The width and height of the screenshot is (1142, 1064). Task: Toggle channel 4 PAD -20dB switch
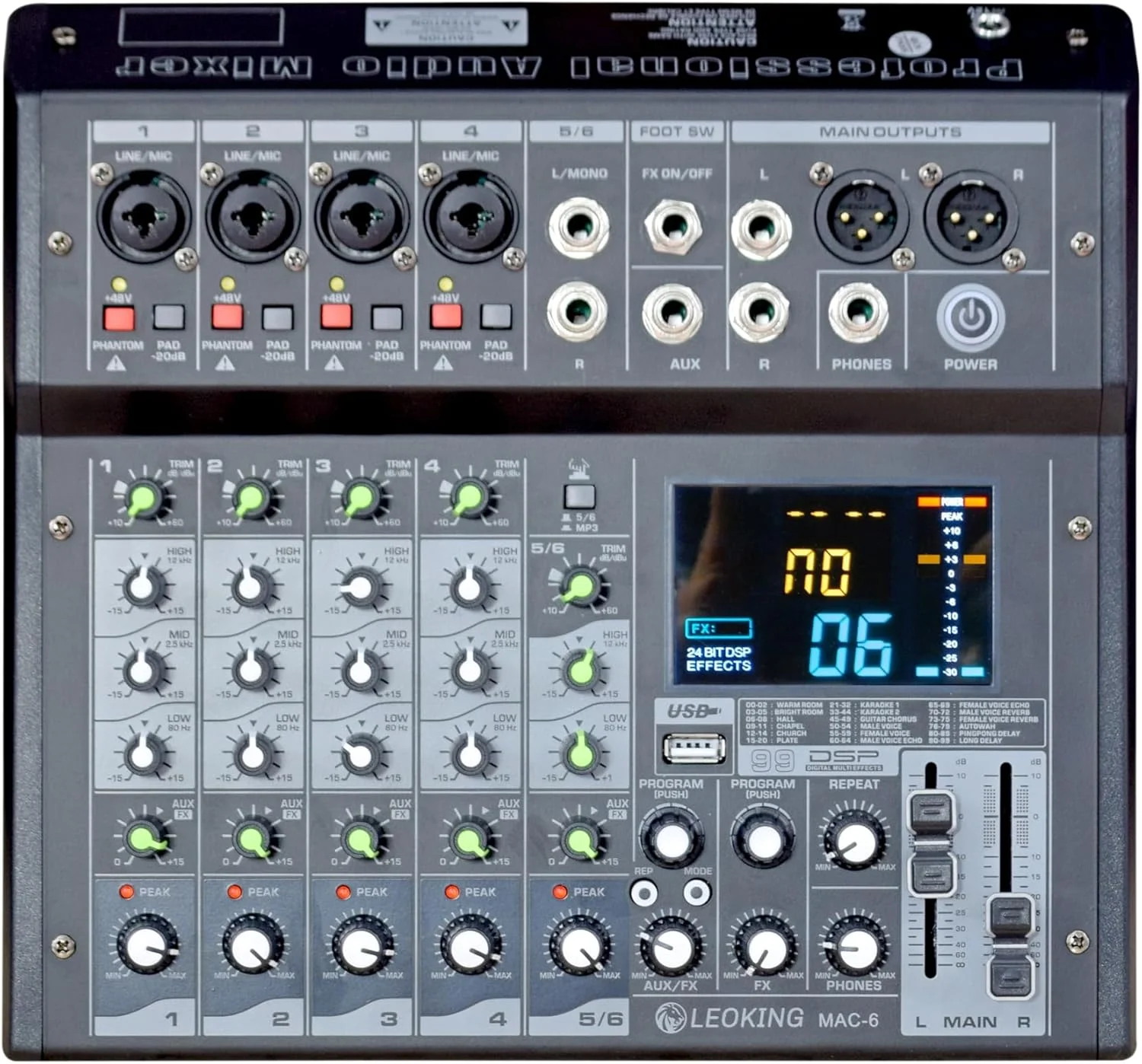click(496, 317)
